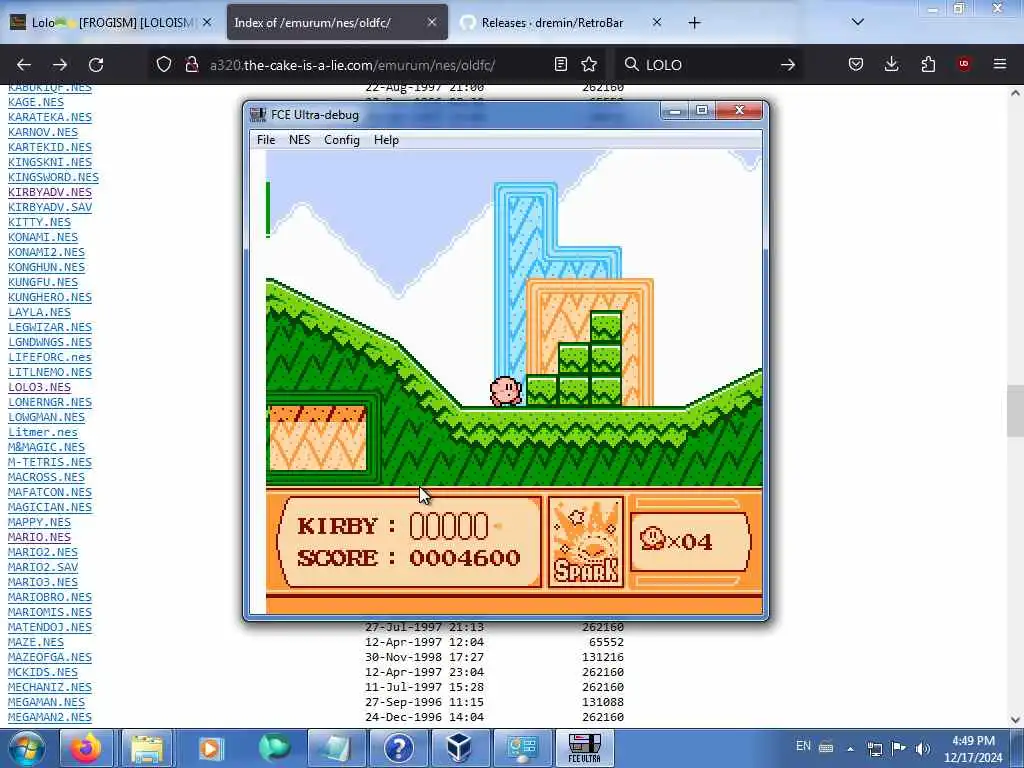Image resolution: width=1024 pixels, height=768 pixels.
Task: Open the KARATEKA.NES link
Action: pyautogui.click(x=50, y=117)
